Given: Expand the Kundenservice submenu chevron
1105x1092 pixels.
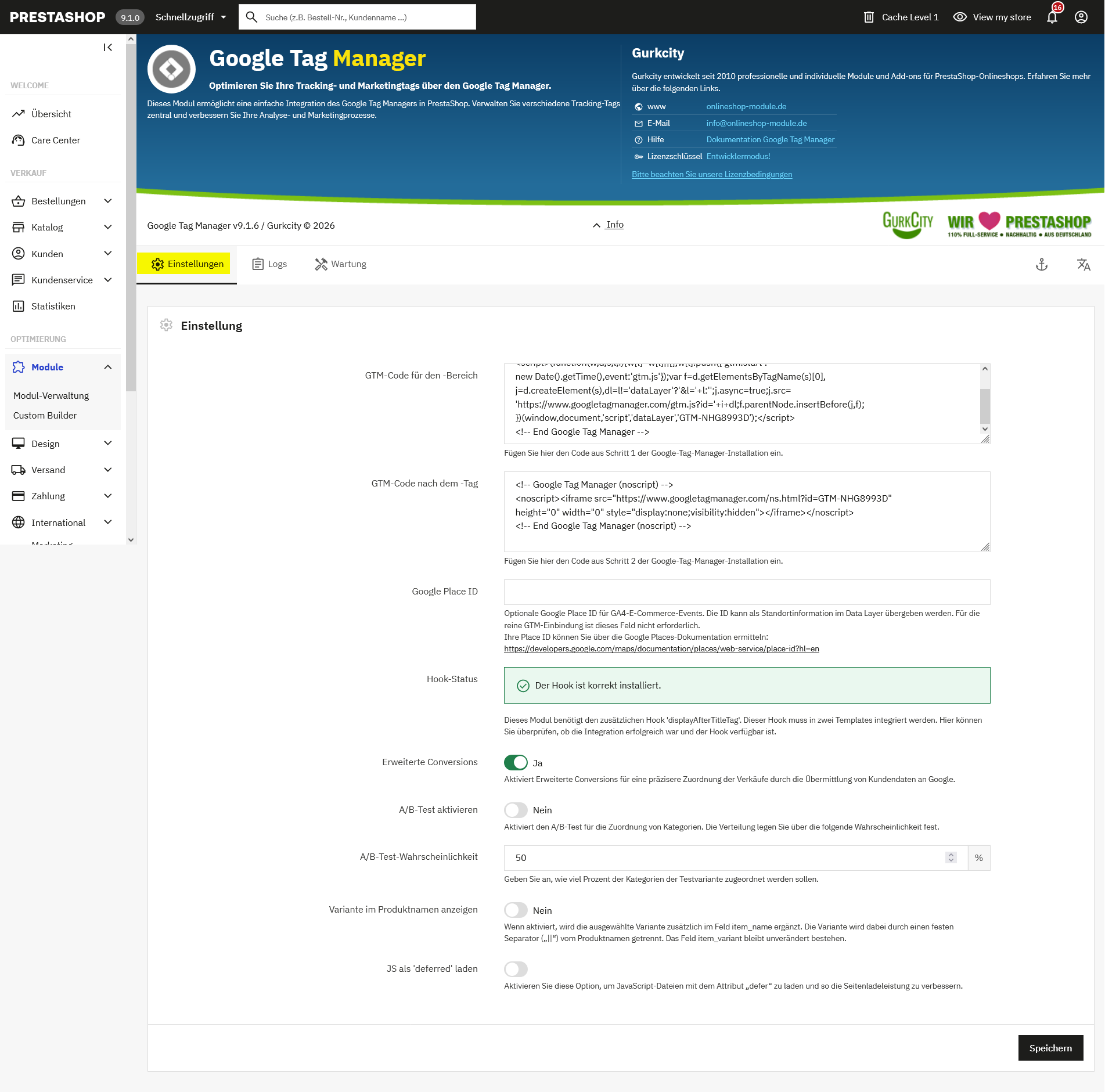Looking at the screenshot, I should [108, 280].
